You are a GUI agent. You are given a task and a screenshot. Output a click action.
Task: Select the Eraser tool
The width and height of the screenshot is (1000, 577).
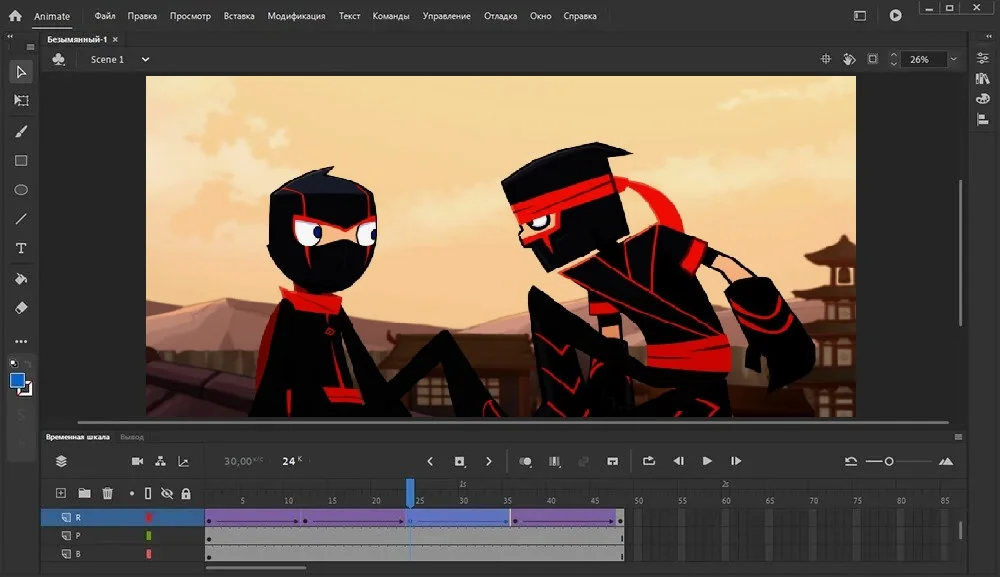point(21,308)
